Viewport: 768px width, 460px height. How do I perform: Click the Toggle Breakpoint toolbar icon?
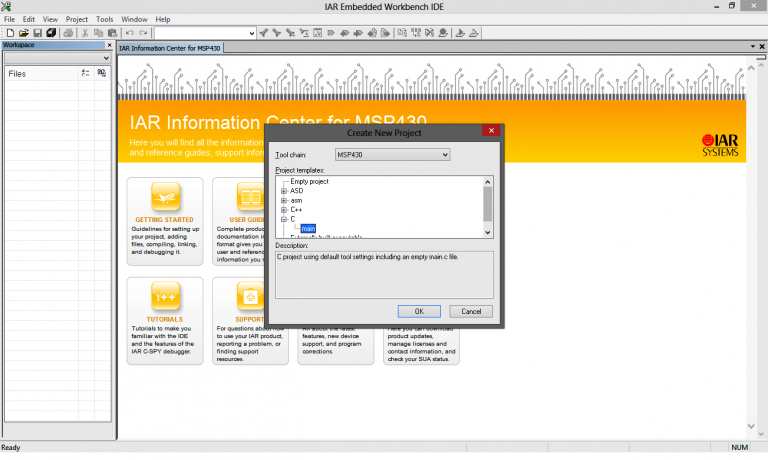click(443, 33)
